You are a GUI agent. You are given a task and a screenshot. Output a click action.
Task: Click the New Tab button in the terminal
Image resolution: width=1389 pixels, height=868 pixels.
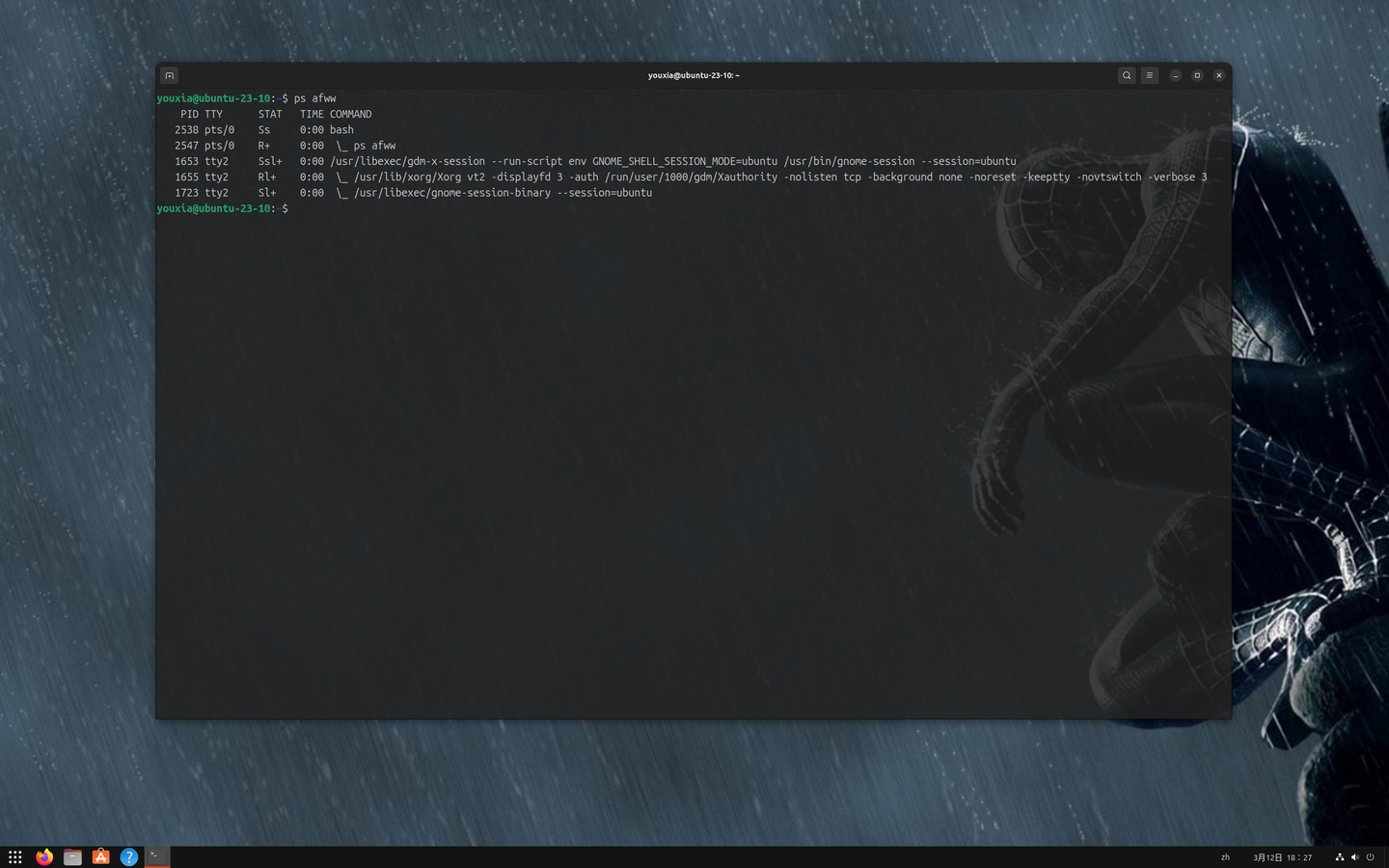point(169,74)
